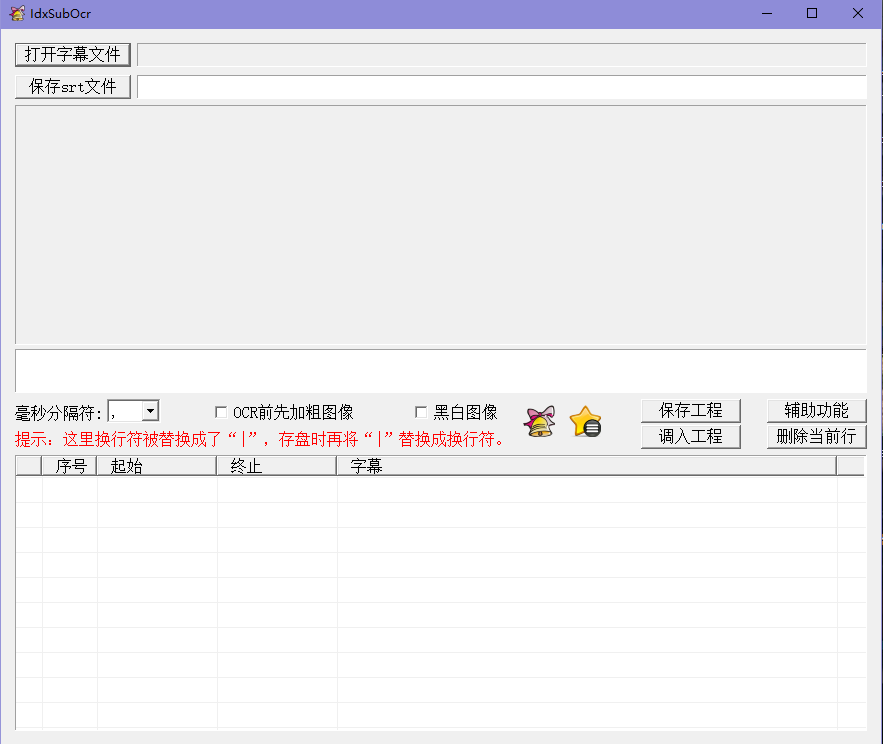883x744 pixels.
Task: Click the yellow star list icon
Action: [585, 422]
